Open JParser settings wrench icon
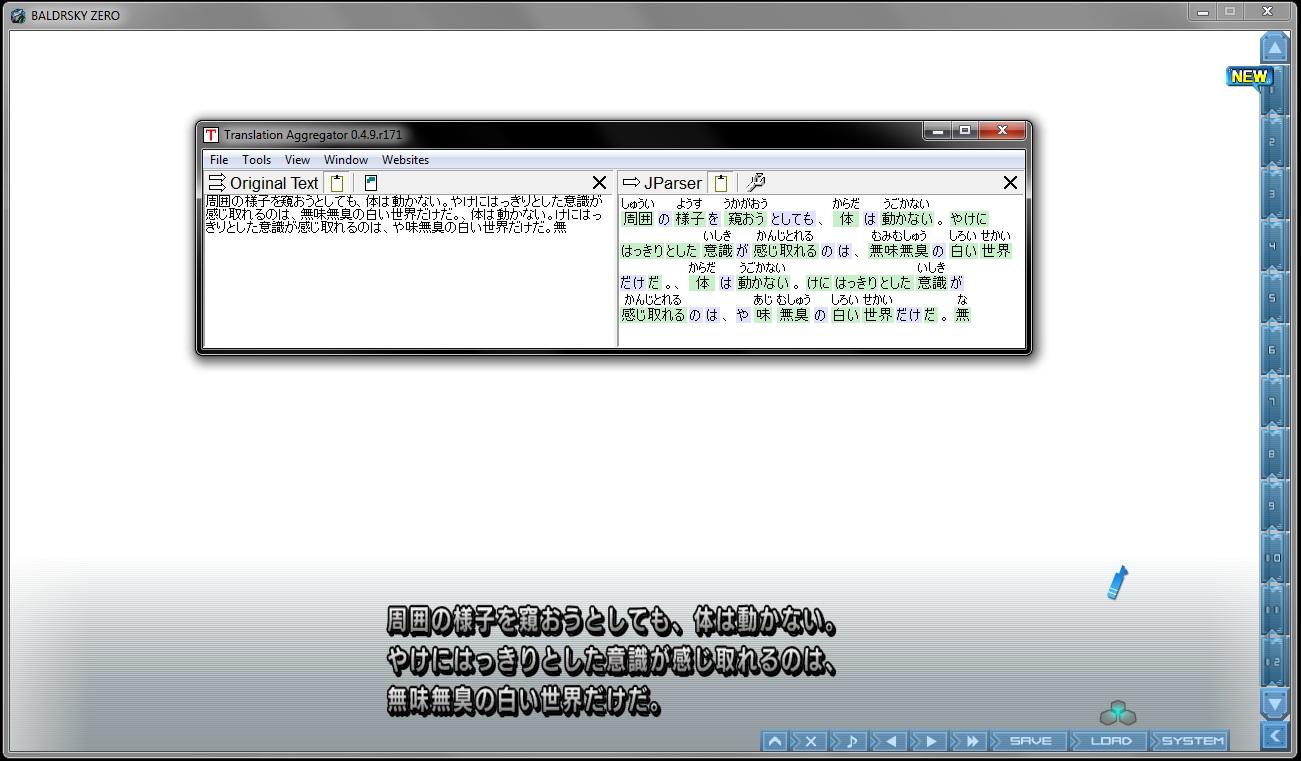1301x761 pixels. [x=756, y=183]
